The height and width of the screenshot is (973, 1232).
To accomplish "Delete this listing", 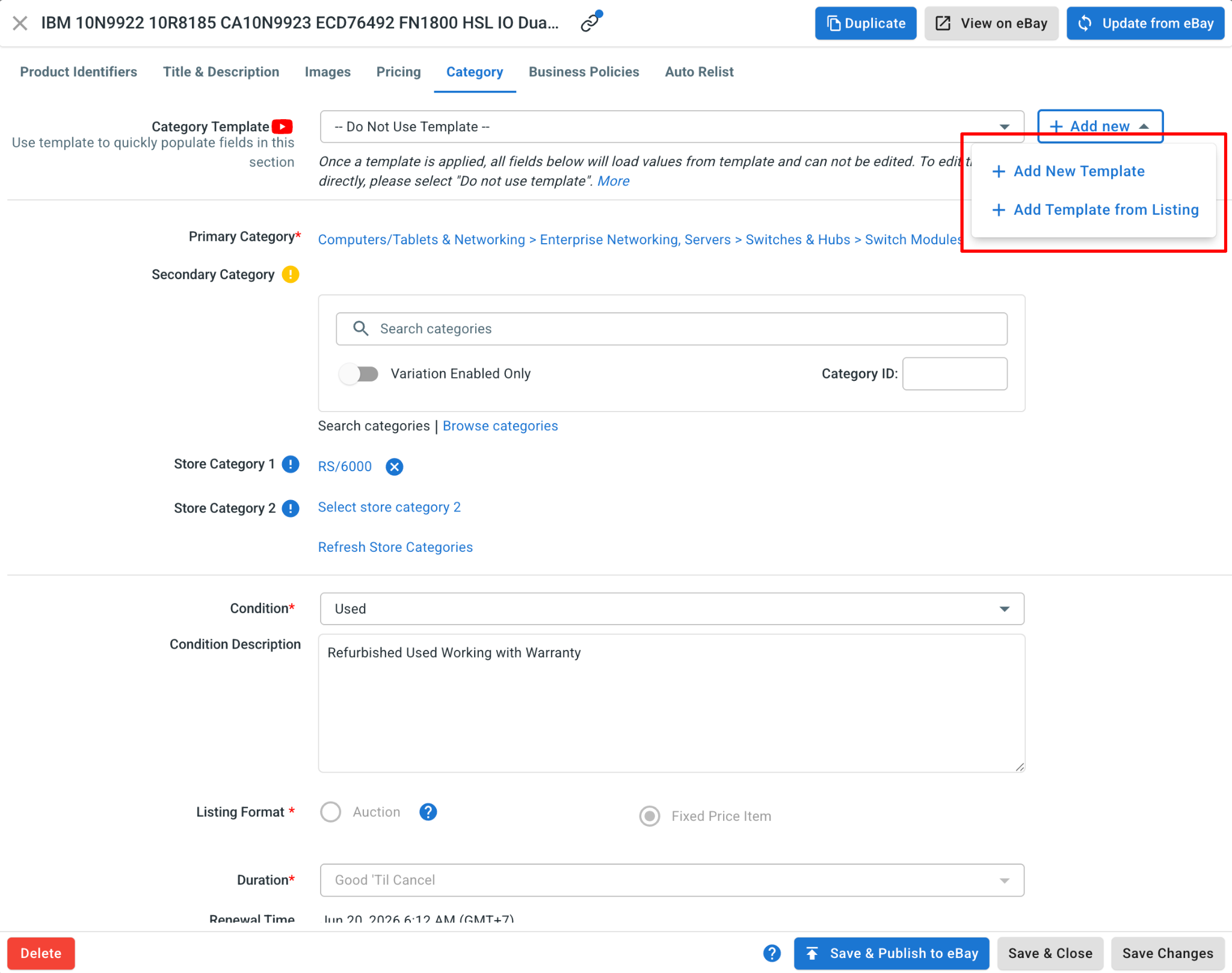I will coord(41,953).
